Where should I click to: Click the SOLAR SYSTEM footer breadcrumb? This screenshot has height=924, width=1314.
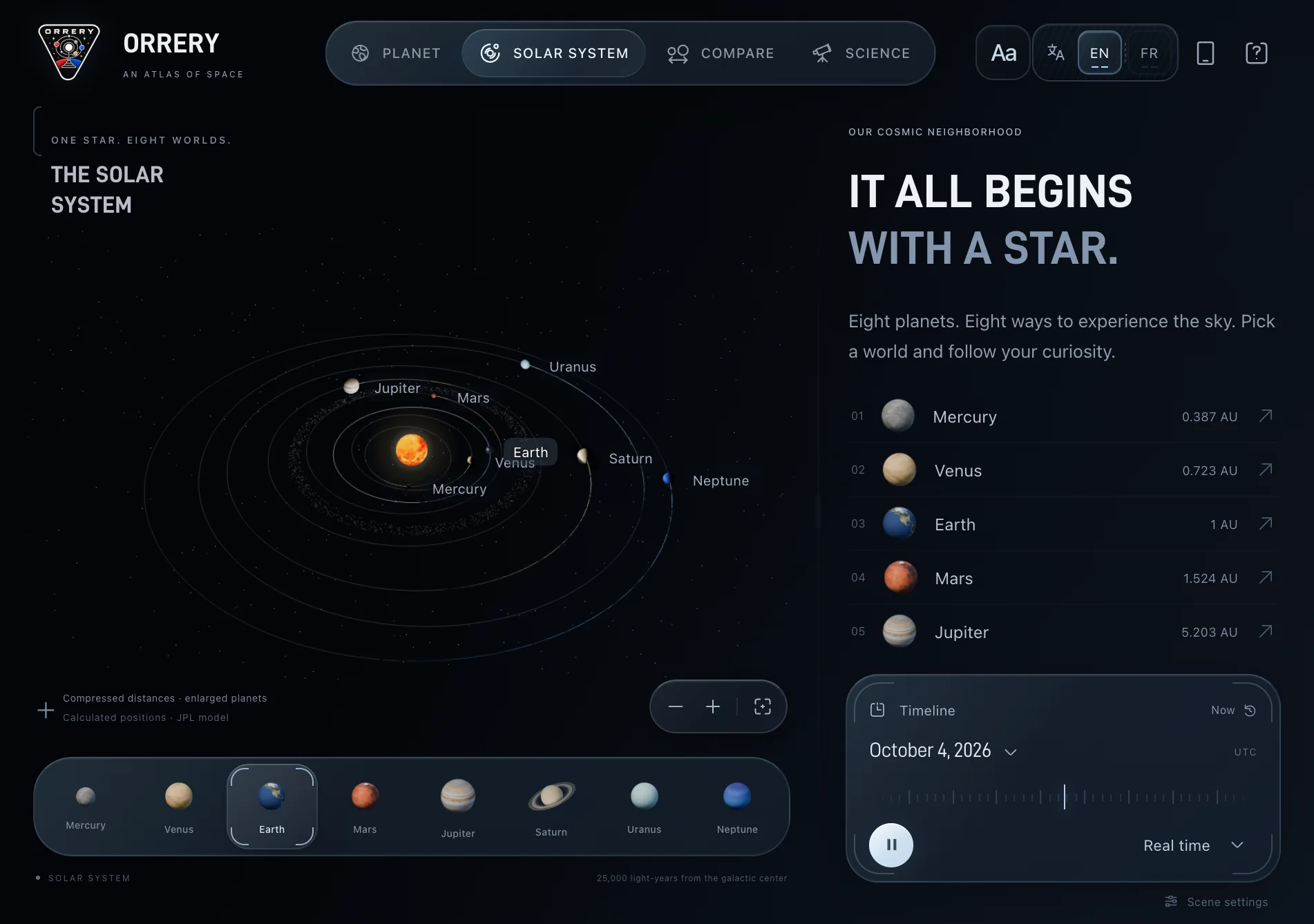[89, 878]
